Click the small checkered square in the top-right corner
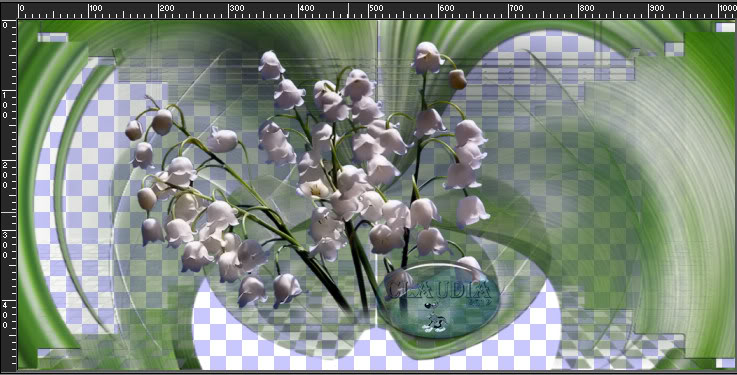Viewport: 737px width, 375px height. (724, 27)
